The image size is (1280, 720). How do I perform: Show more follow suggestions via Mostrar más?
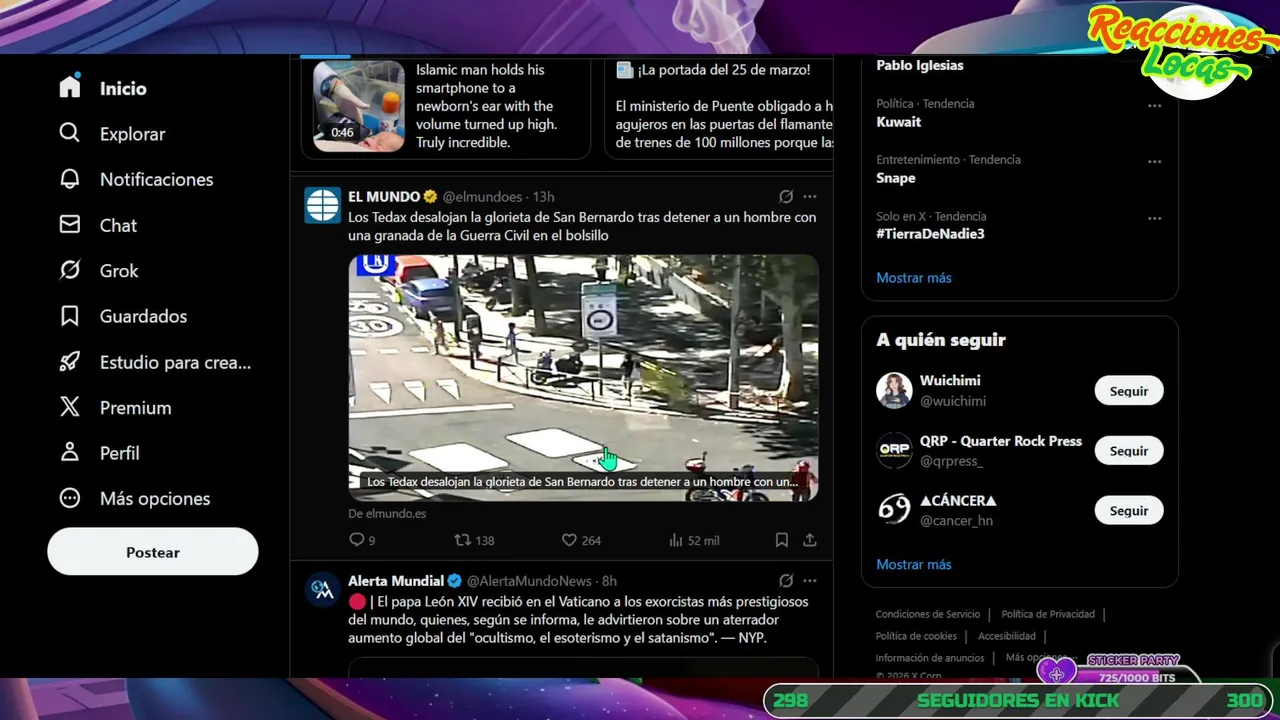pos(914,564)
